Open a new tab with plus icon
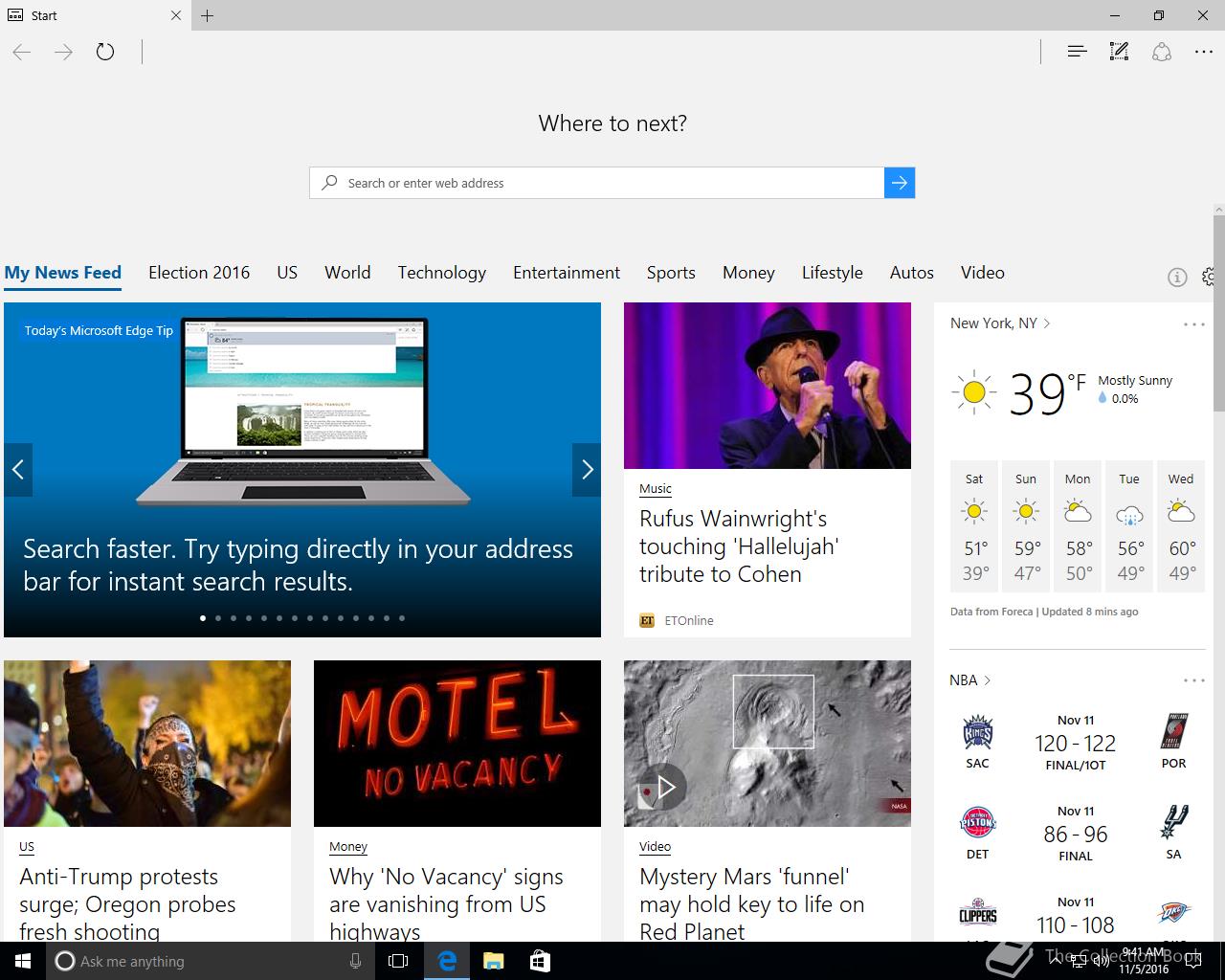 (x=208, y=15)
